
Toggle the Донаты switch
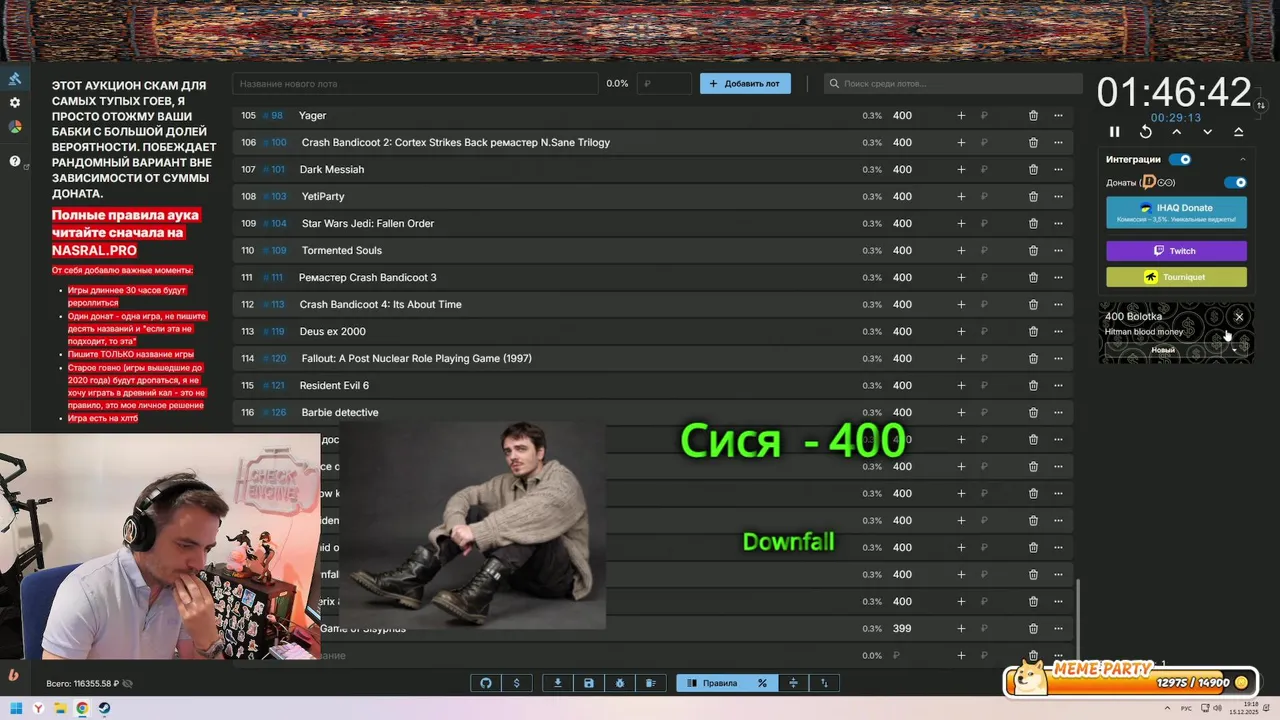coord(1236,183)
